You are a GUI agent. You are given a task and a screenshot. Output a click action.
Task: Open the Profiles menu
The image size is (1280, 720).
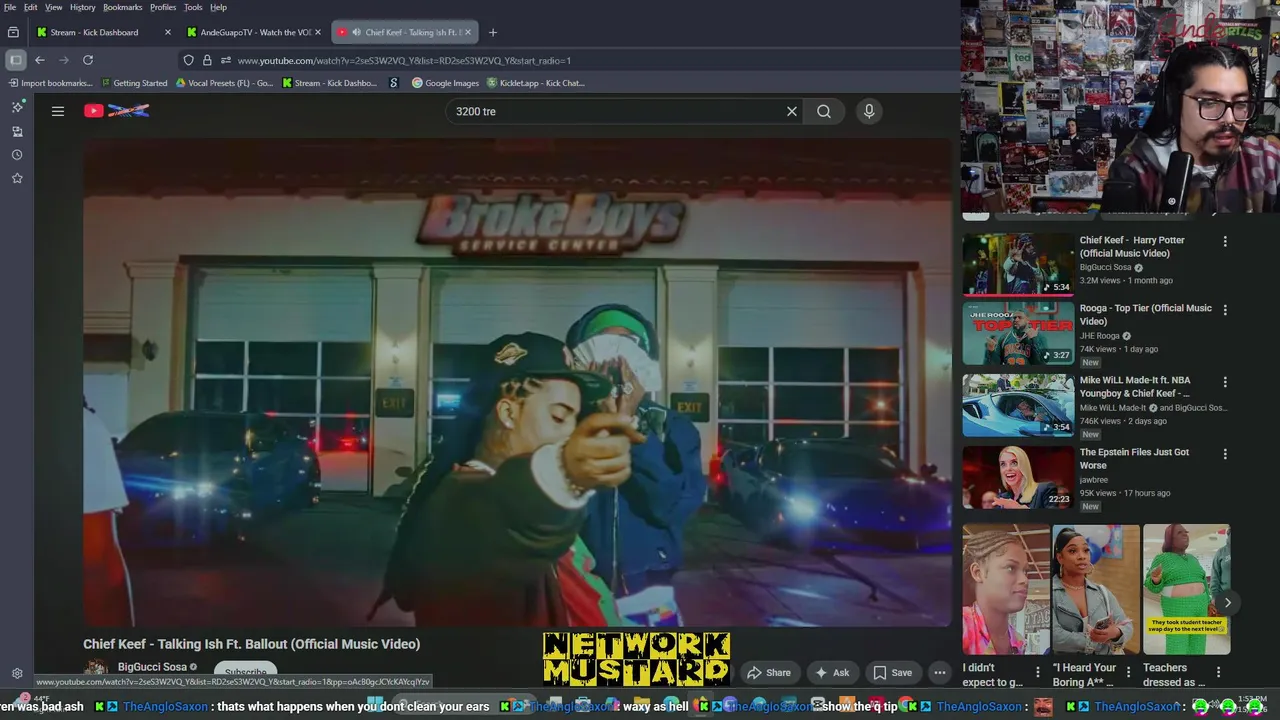click(x=163, y=7)
